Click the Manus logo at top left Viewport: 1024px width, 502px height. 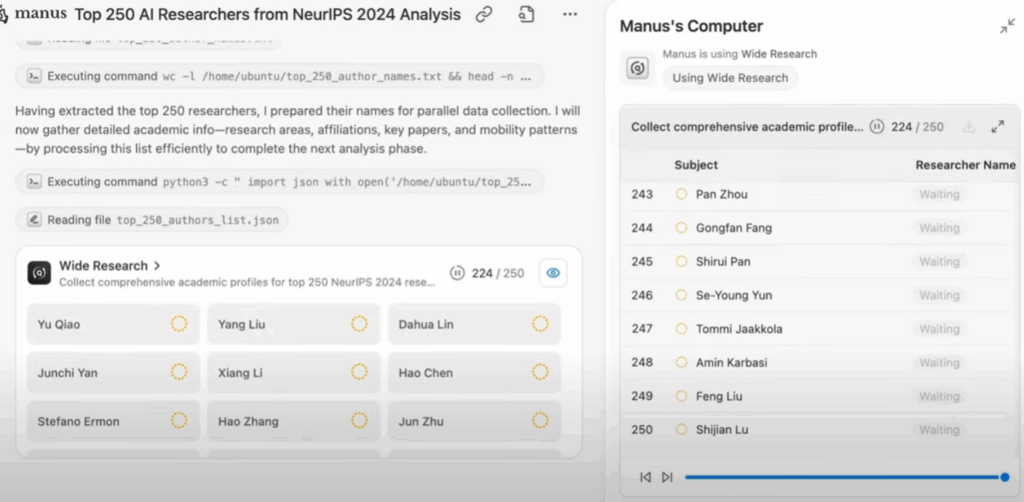(33, 14)
